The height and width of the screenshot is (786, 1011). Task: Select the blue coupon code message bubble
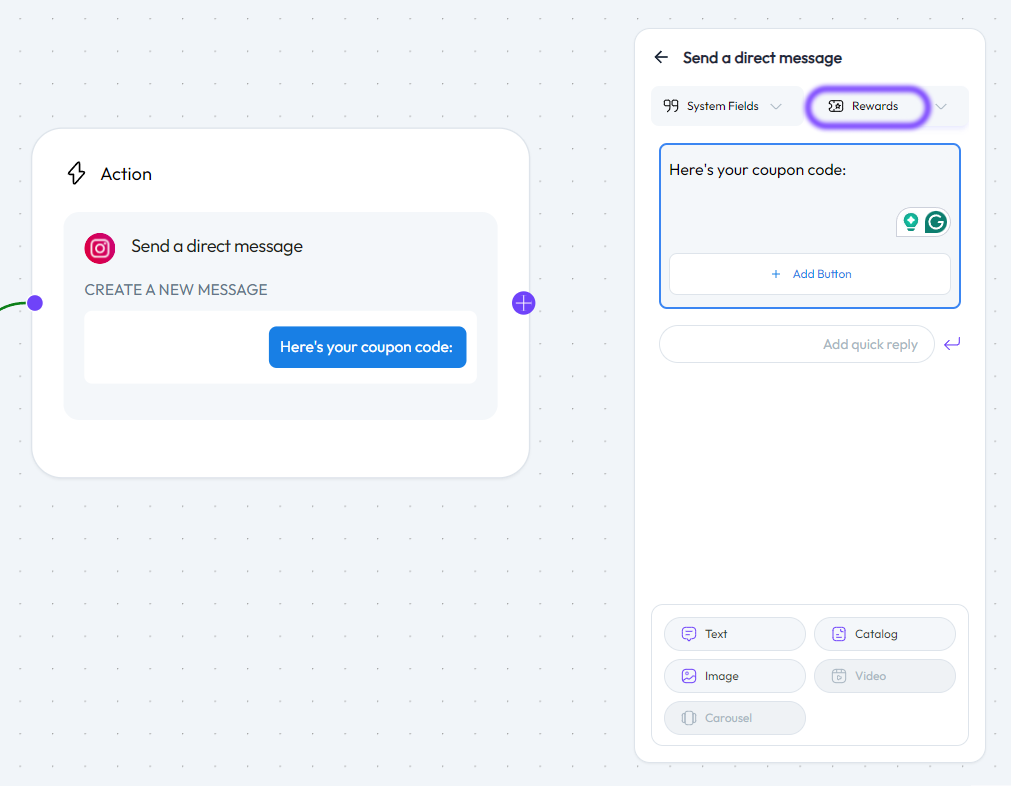[367, 347]
